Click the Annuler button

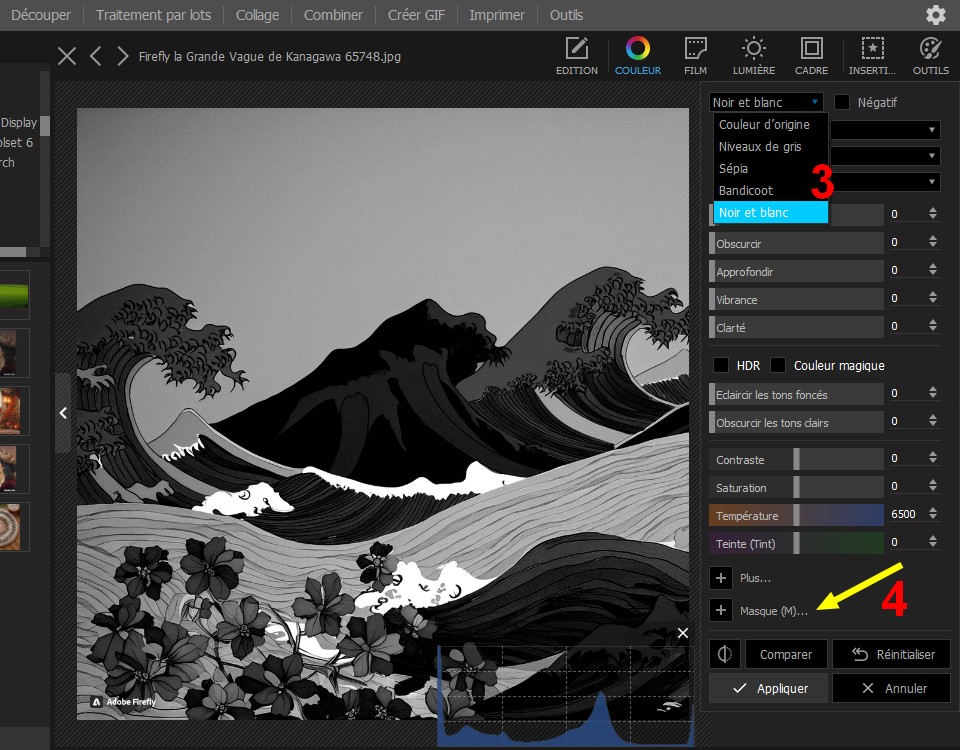(x=891, y=688)
